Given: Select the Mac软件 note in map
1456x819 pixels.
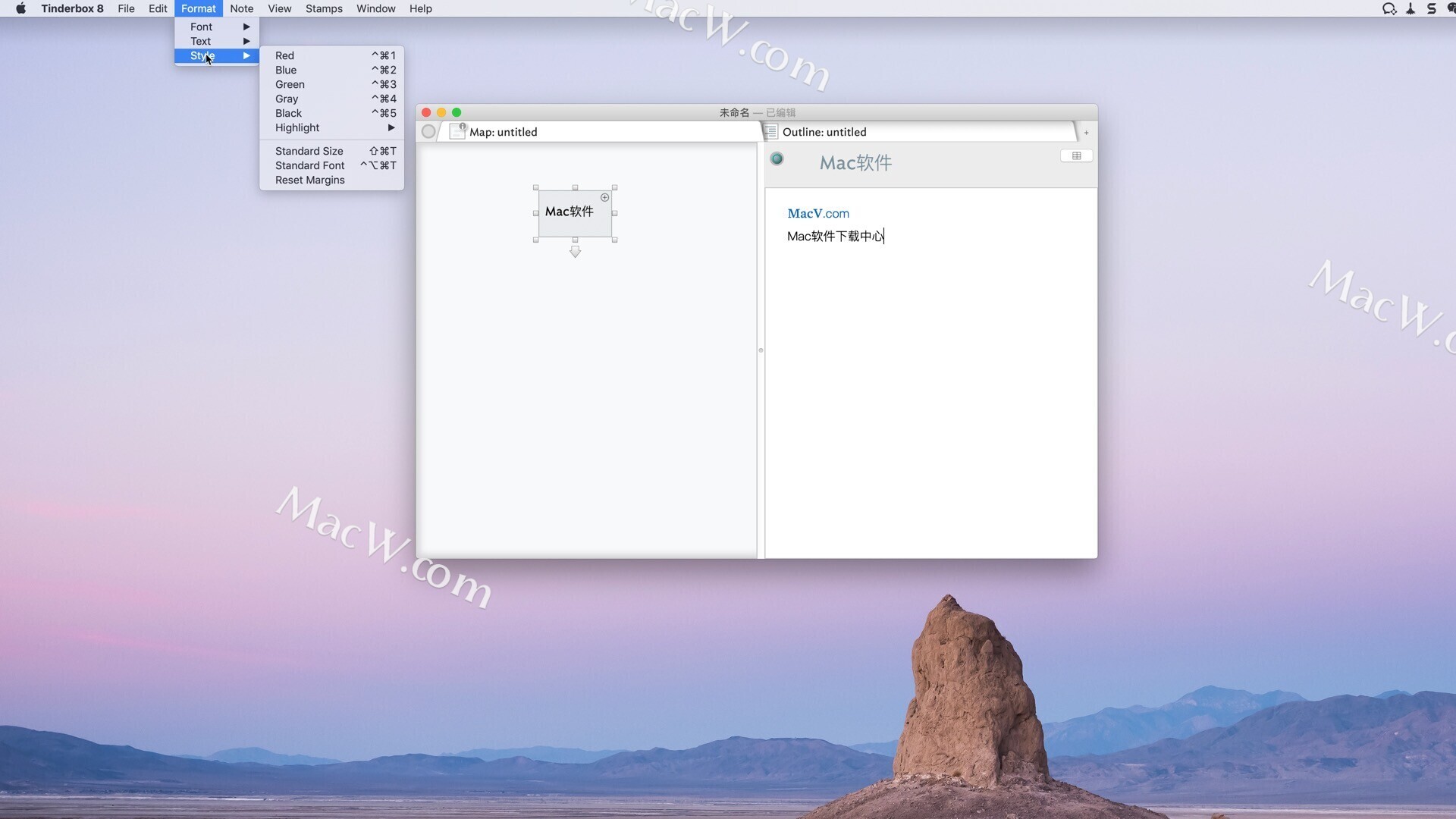Looking at the screenshot, I should [575, 213].
